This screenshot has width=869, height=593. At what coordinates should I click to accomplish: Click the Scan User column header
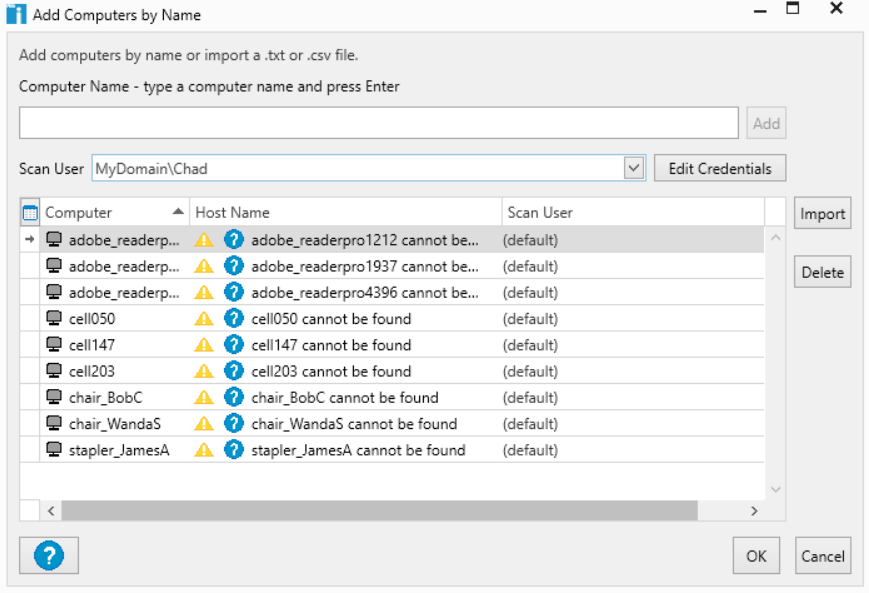(633, 212)
